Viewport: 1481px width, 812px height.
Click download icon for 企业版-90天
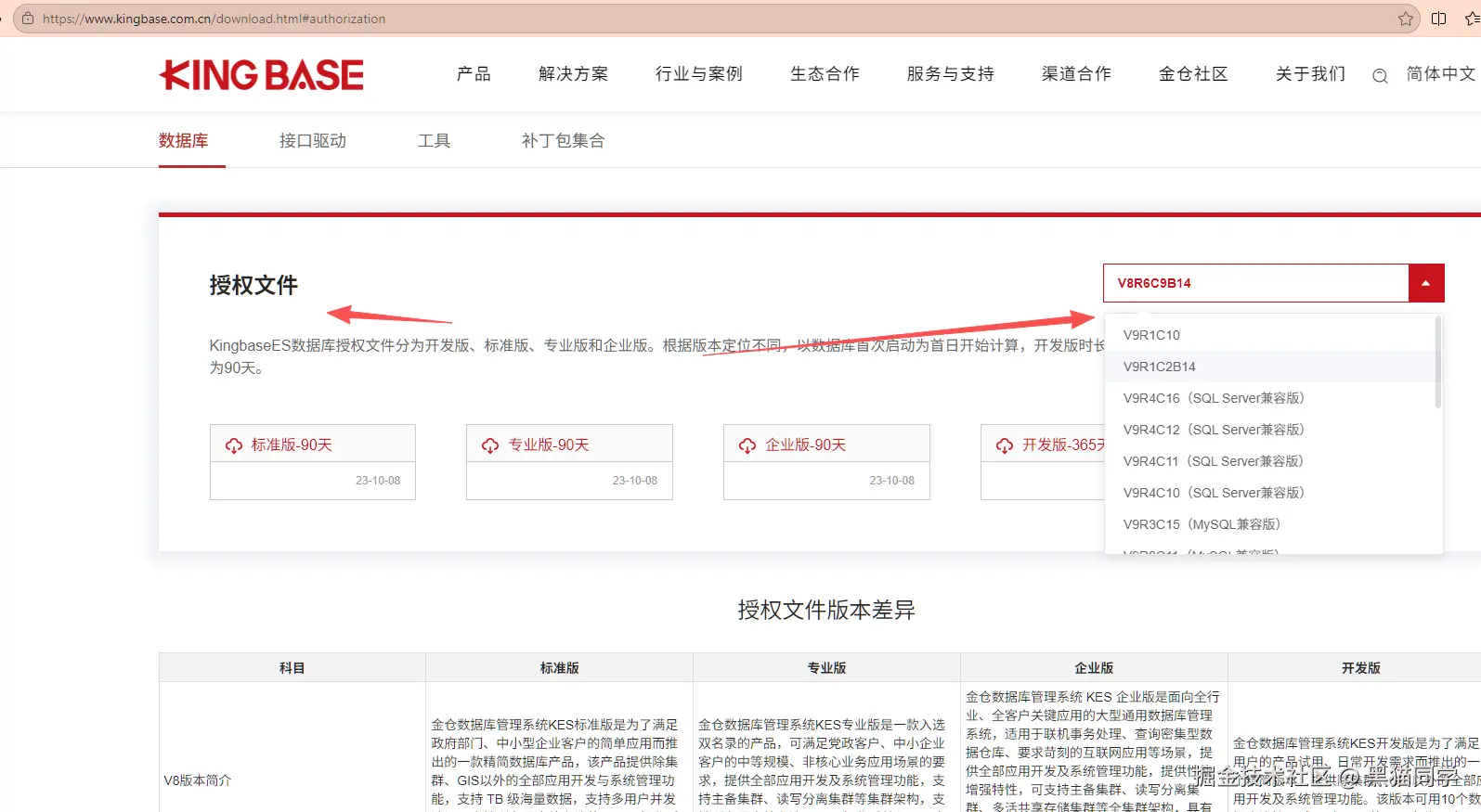[x=747, y=445]
